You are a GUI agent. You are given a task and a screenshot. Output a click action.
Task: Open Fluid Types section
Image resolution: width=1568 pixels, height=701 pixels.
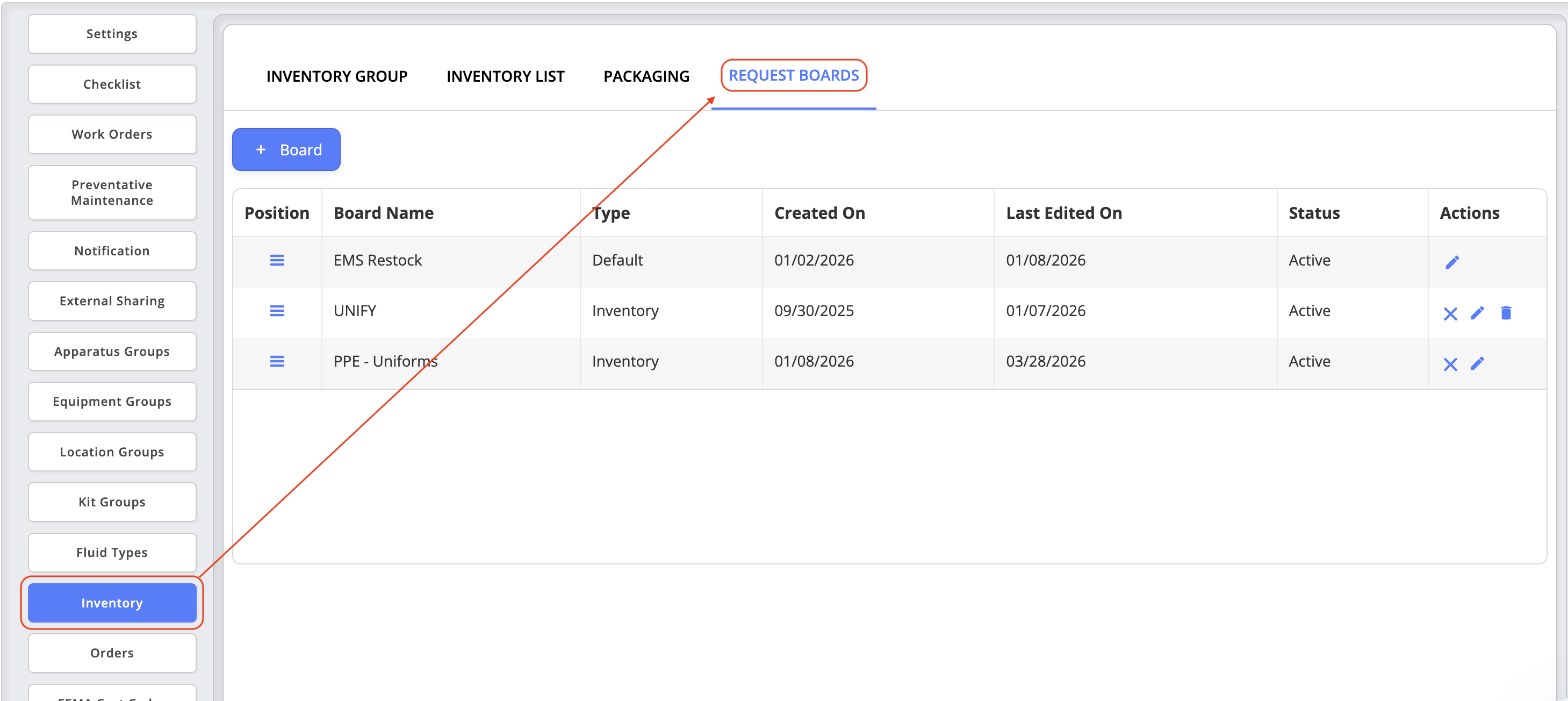pos(112,553)
